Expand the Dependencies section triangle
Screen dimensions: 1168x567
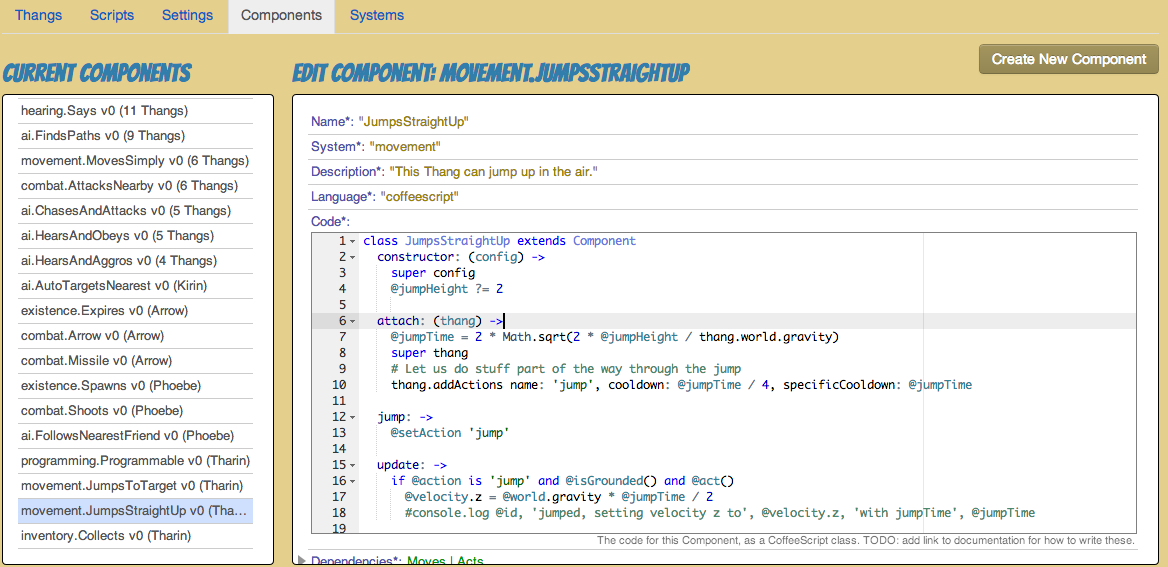click(x=302, y=560)
